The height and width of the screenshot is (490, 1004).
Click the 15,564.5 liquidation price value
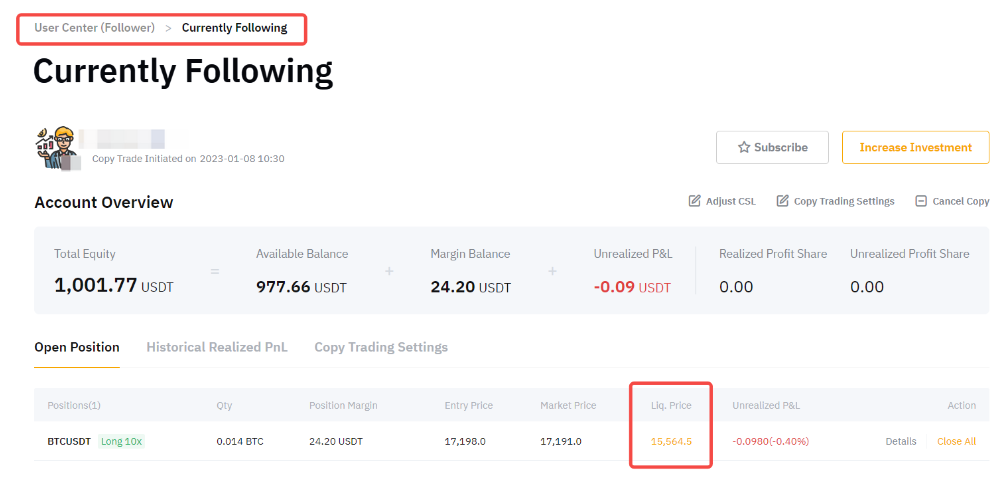pyautogui.click(x=671, y=441)
